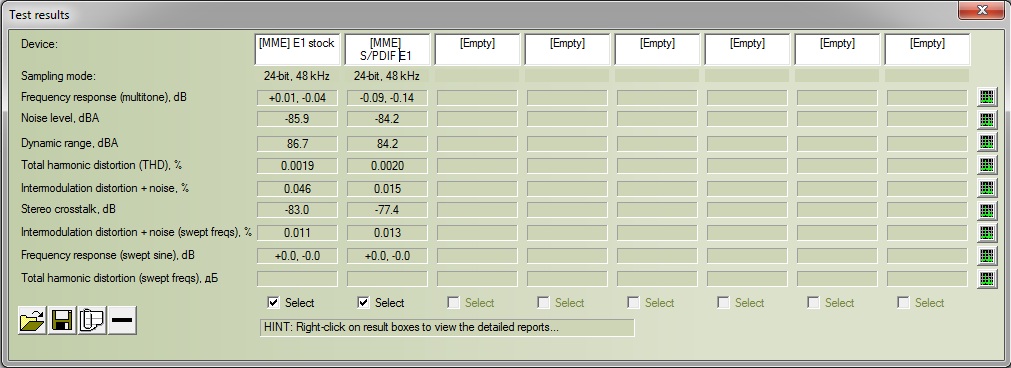
Task: Toggle Select checkbox under fourth device column
Action: click(544, 302)
